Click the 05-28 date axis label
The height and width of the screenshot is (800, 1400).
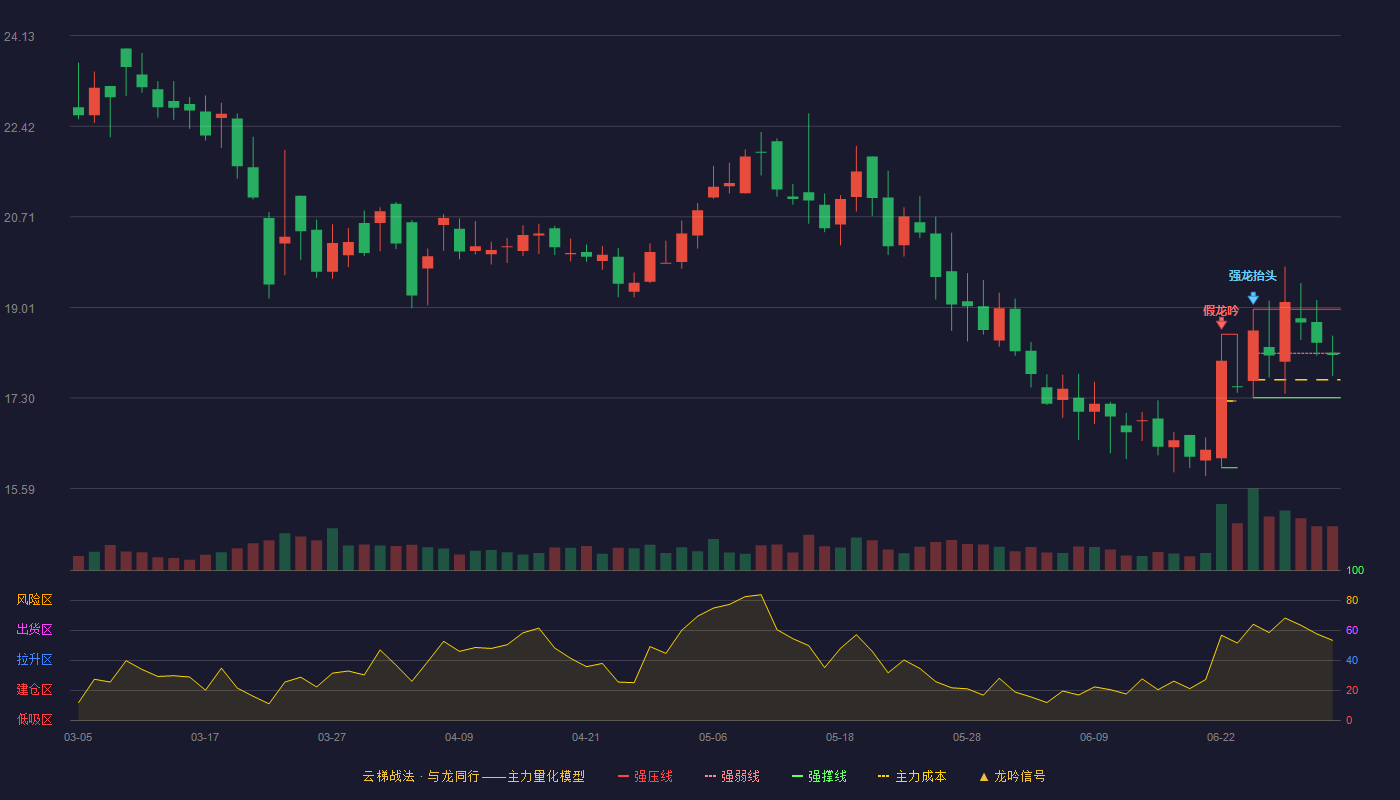pos(967,737)
